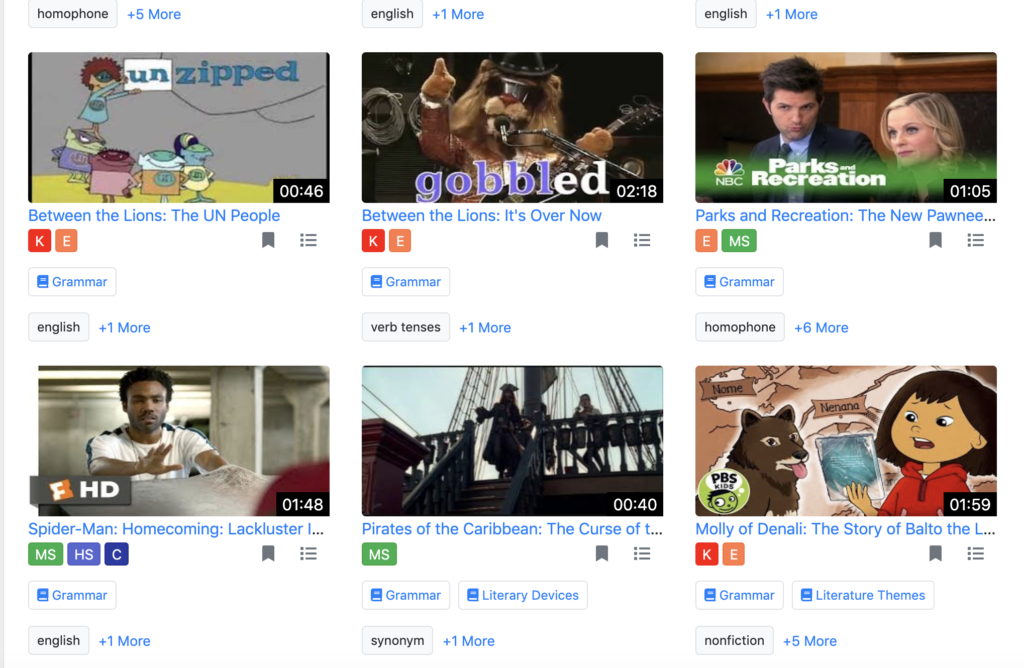This screenshot has height=668, width=1024.
Task: Click K grade badge under The UN People
Action: pos(40,241)
